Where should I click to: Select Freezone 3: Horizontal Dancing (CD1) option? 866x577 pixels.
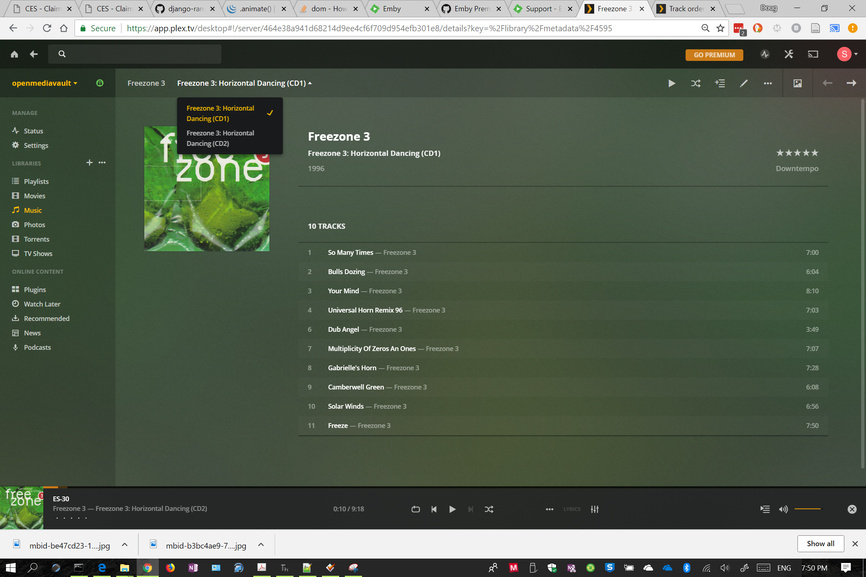[x=229, y=113]
